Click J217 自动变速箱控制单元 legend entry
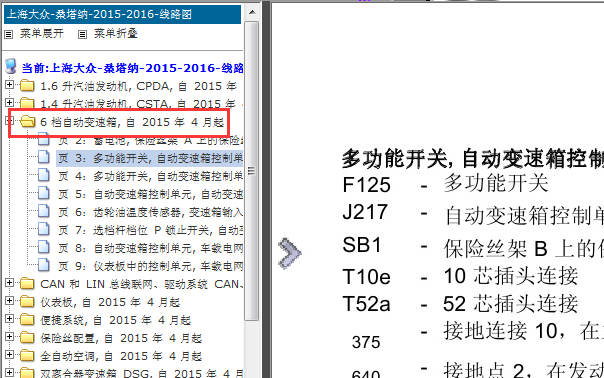 point(473,214)
